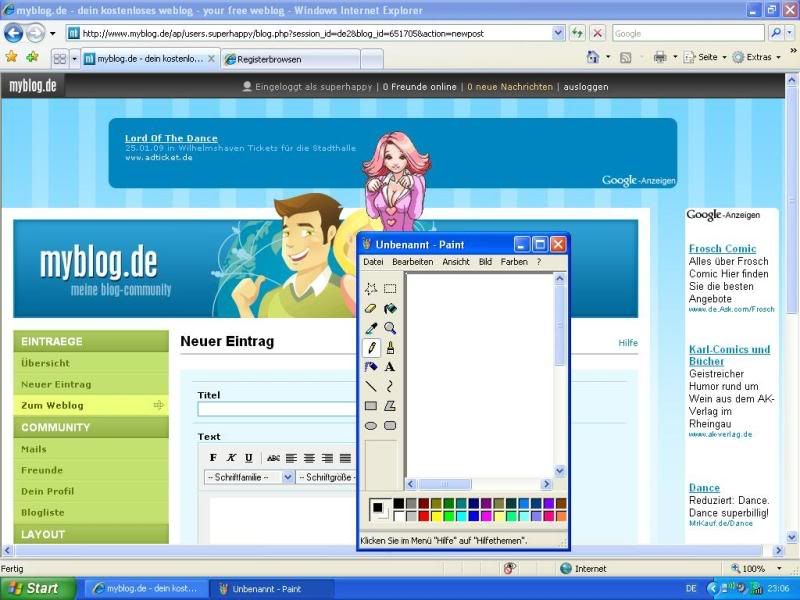Align text left in blog editor
Screen dimensions: 800x600
tap(291, 458)
